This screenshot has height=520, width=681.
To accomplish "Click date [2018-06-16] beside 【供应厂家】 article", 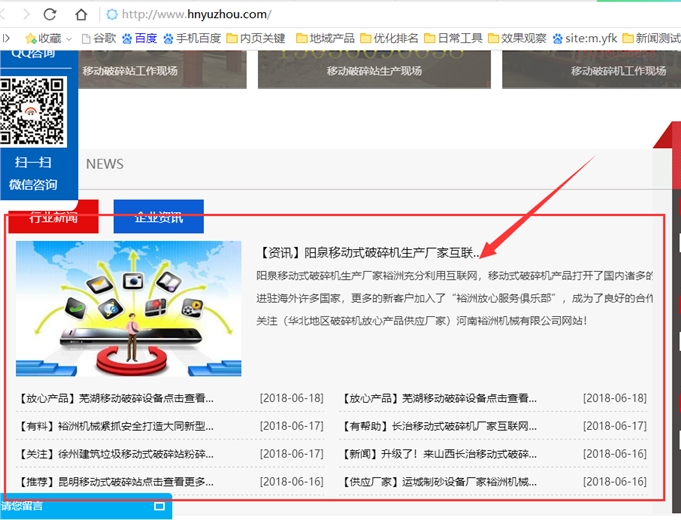I will pyautogui.click(x=615, y=481).
